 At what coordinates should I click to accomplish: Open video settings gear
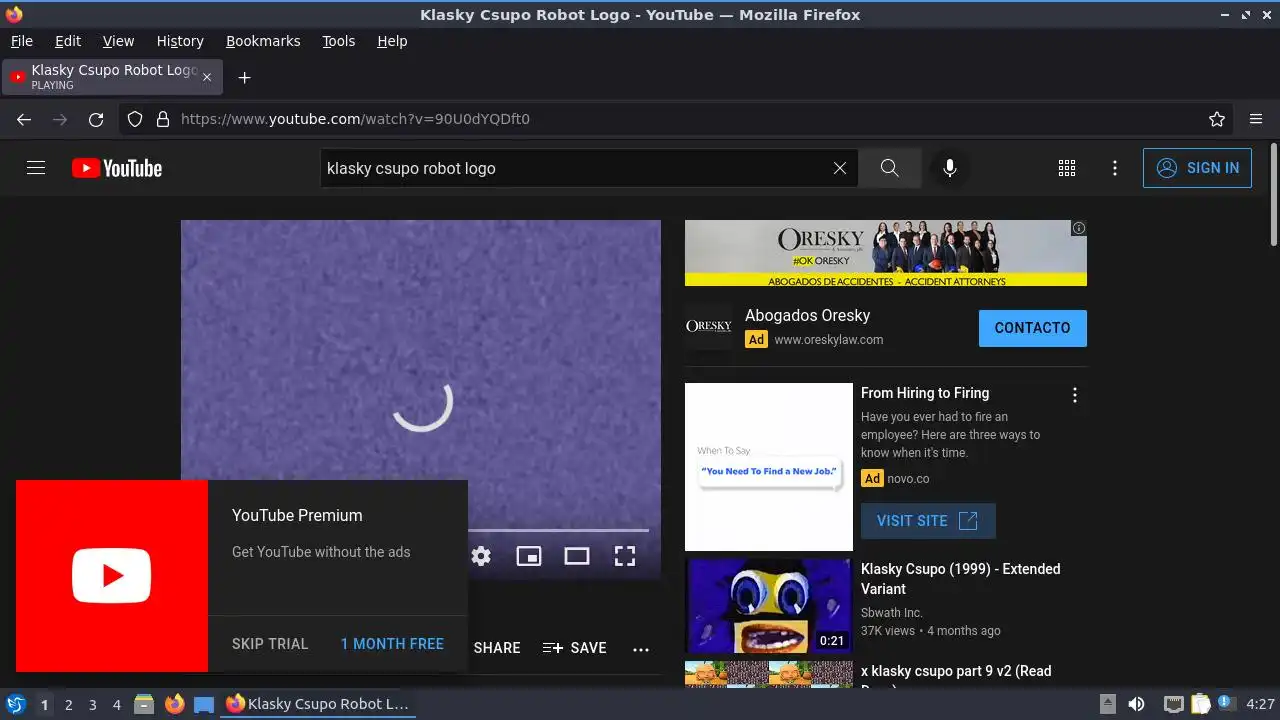point(481,556)
